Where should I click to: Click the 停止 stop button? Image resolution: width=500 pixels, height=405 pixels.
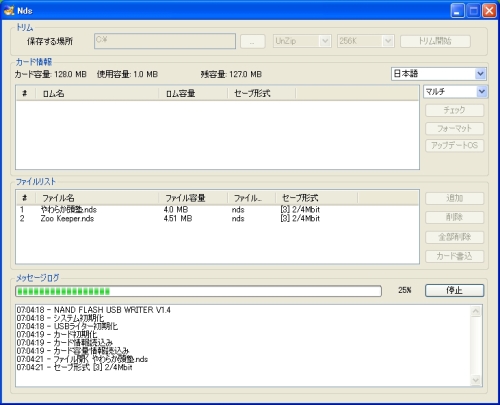click(454, 290)
